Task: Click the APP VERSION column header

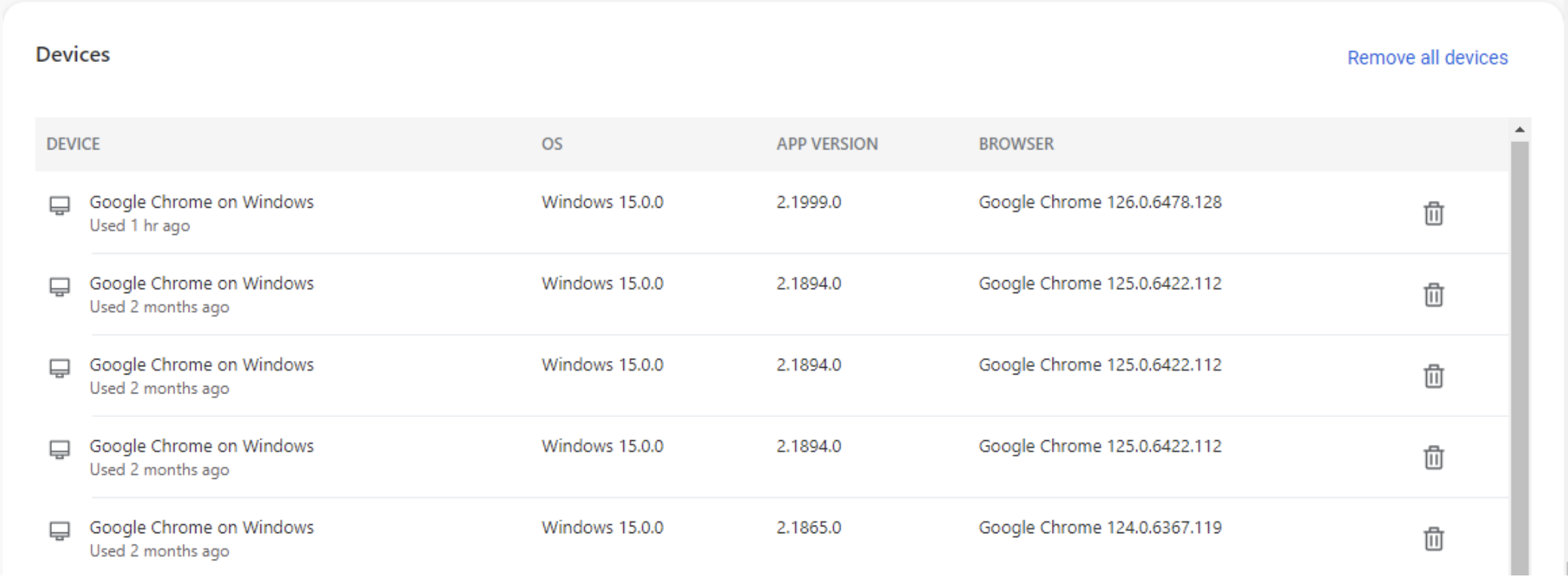Action: (x=827, y=144)
